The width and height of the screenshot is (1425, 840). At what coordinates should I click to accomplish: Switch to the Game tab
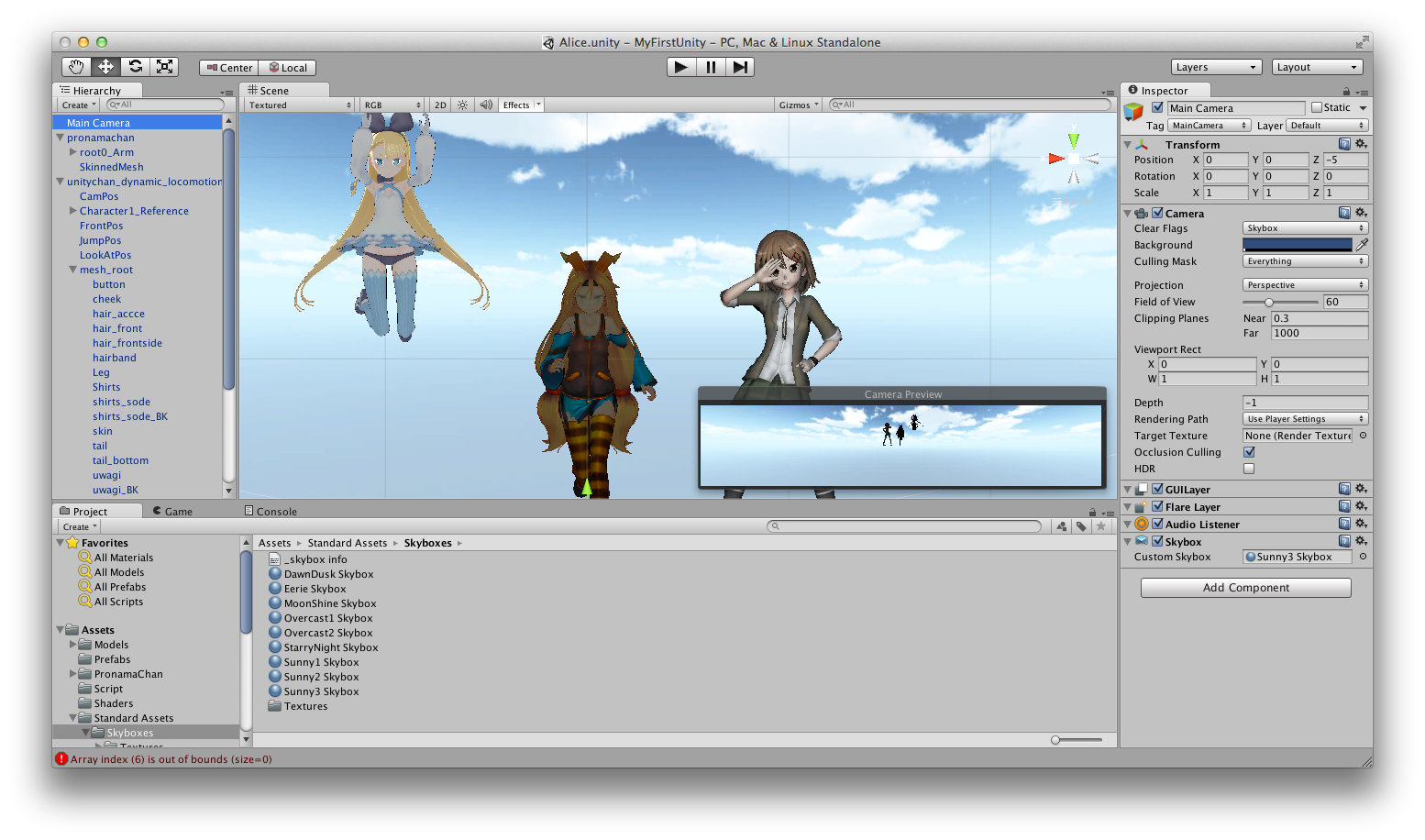[x=172, y=511]
